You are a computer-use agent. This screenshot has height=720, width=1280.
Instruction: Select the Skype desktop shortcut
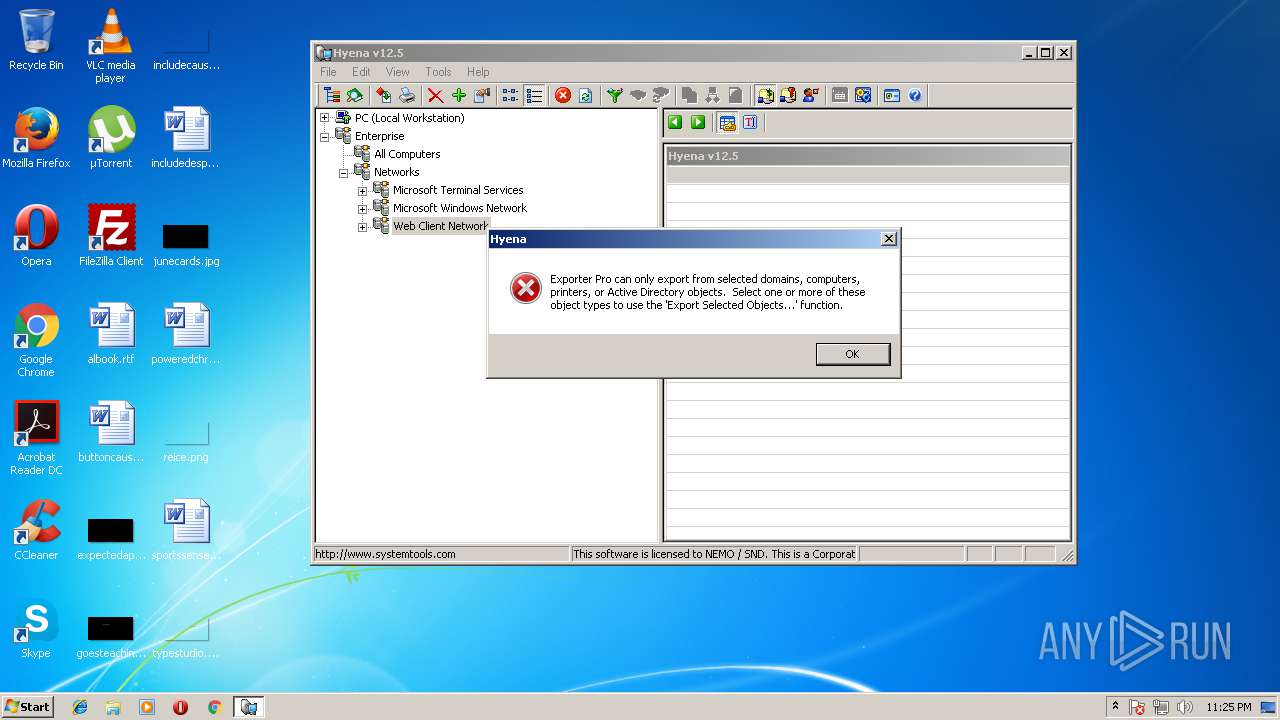click(36, 628)
